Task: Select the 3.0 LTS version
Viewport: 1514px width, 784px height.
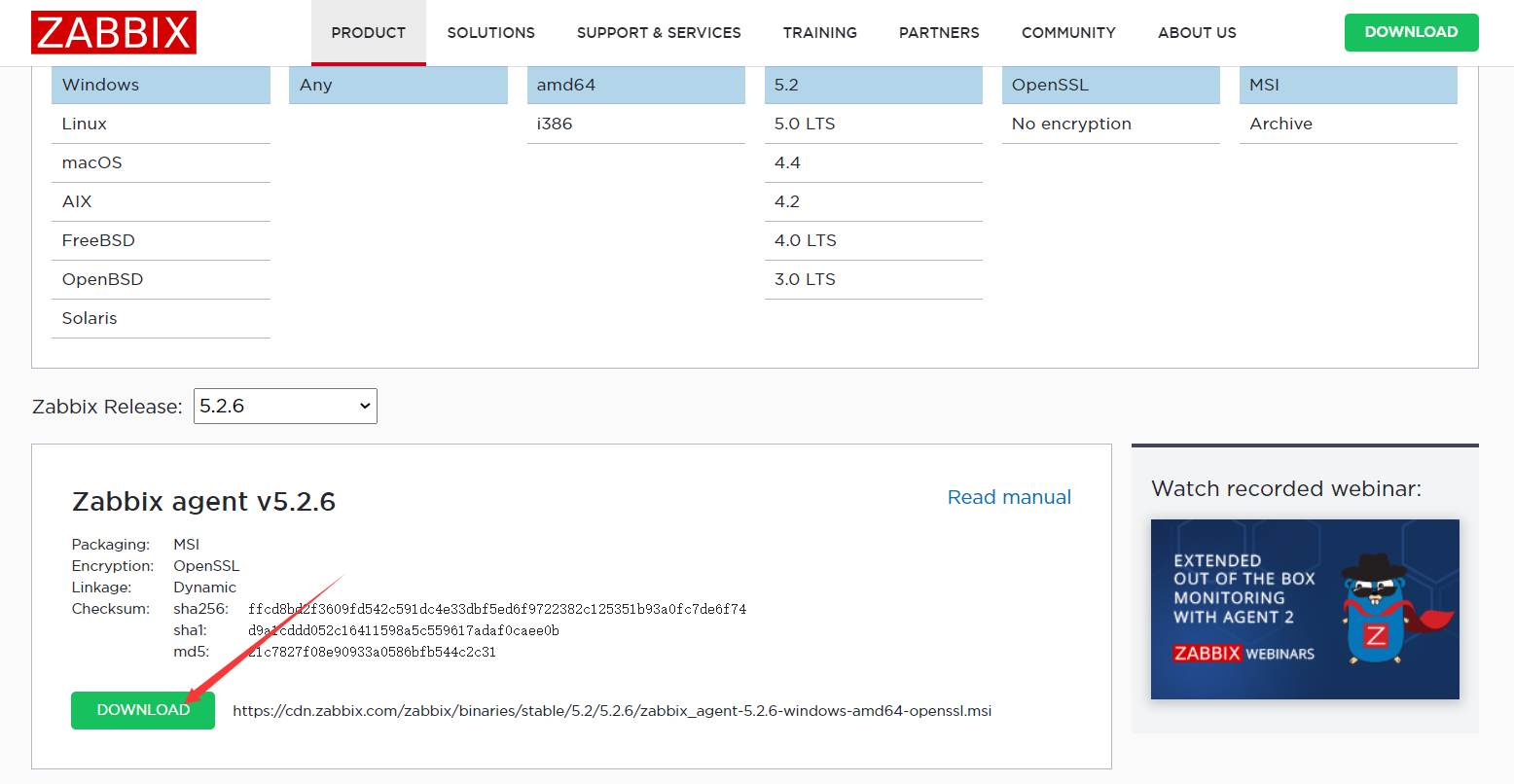Action: click(x=804, y=279)
